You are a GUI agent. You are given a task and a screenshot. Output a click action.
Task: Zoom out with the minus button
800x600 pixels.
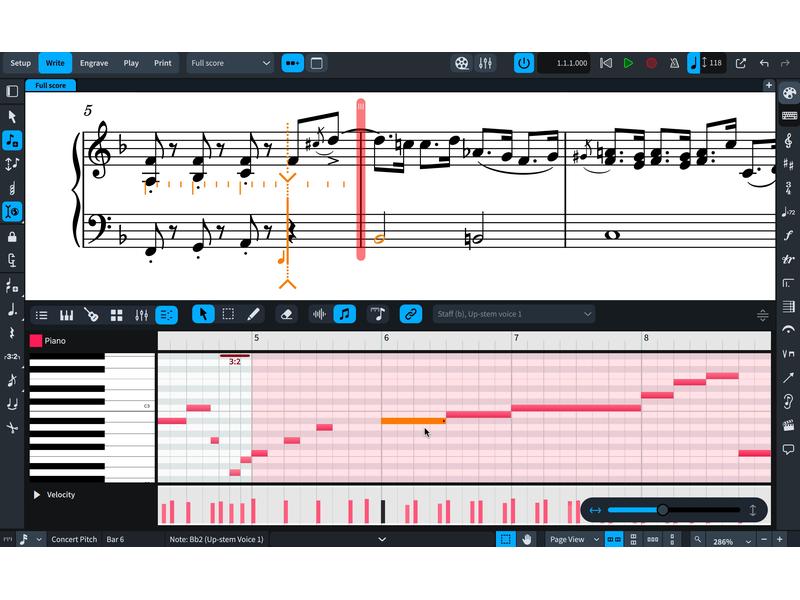click(x=764, y=539)
